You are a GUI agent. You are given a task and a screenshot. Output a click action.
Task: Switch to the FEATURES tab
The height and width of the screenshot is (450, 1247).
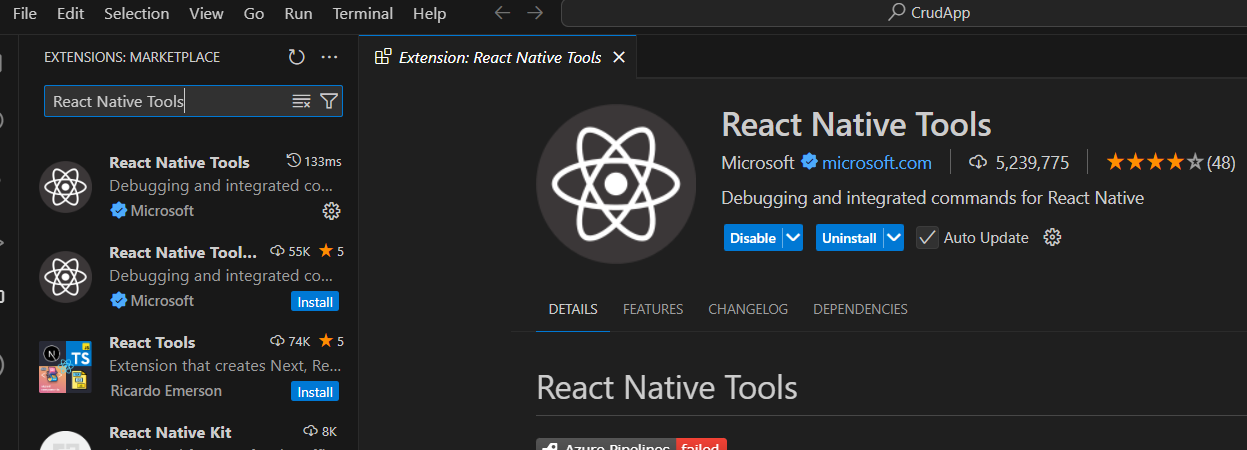click(x=653, y=309)
